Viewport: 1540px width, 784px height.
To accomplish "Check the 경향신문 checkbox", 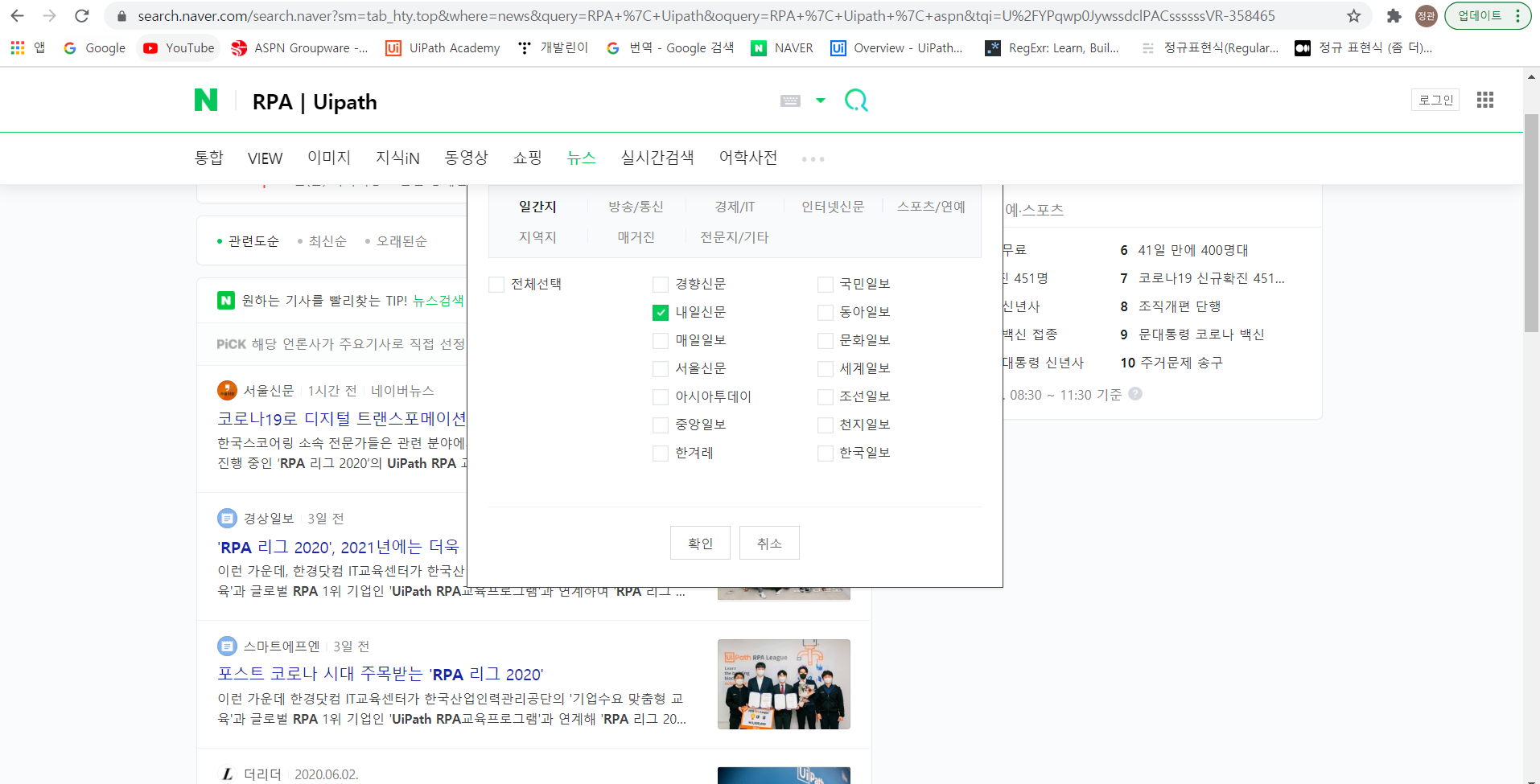I will pyautogui.click(x=661, y=284).
